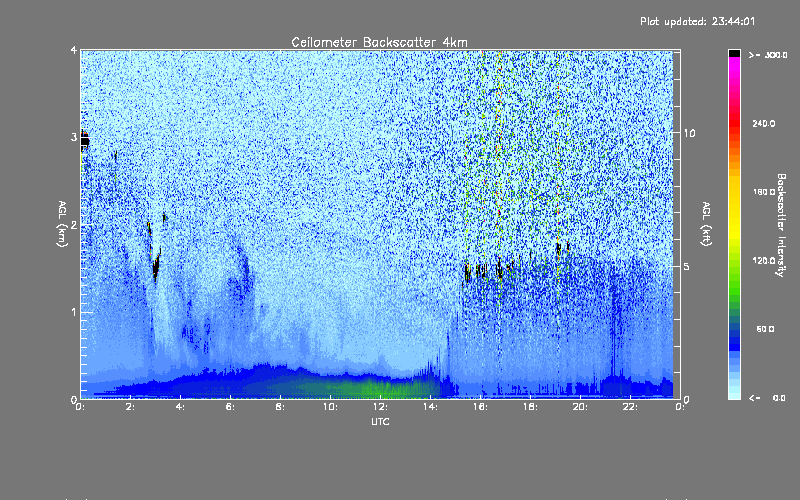This screenshot has height=500, width=800.
Task: Click the black top of the colorbar
Action: click(x=734, y=53)
